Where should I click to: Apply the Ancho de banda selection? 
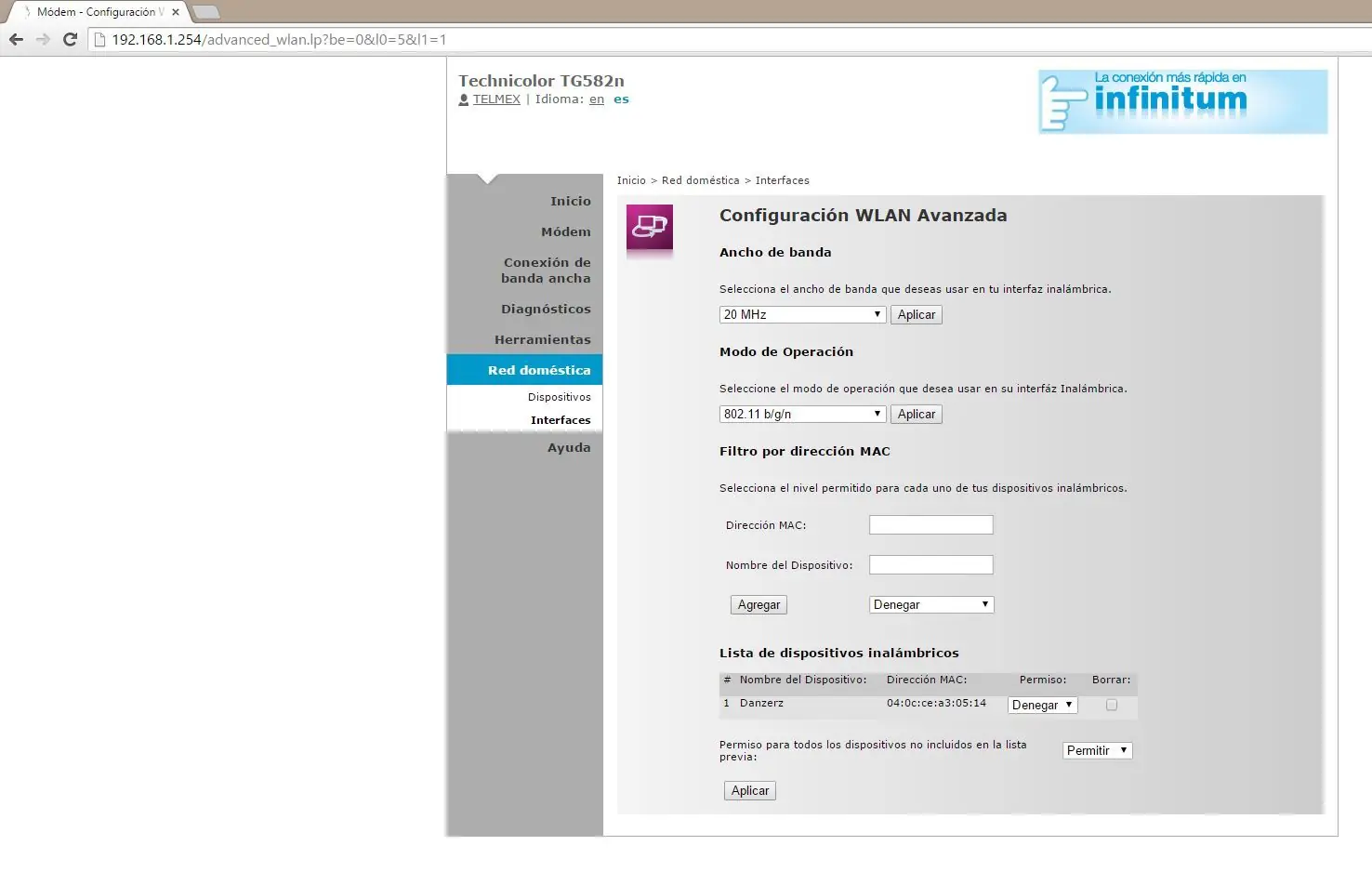point(917,315)
